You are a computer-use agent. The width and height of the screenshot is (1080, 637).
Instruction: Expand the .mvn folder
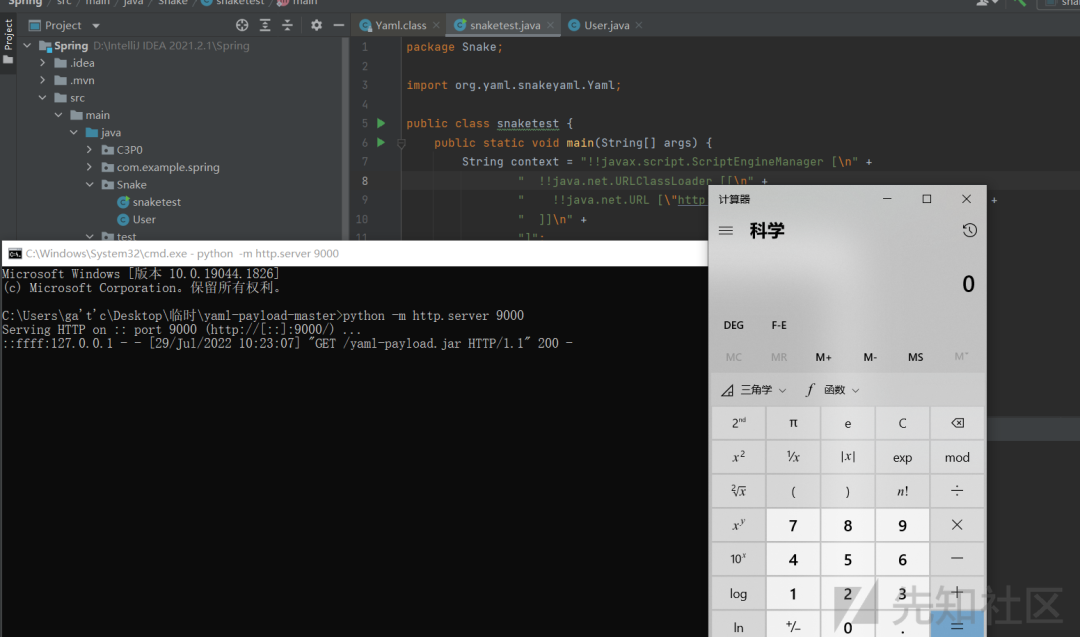tap(43, 80)
